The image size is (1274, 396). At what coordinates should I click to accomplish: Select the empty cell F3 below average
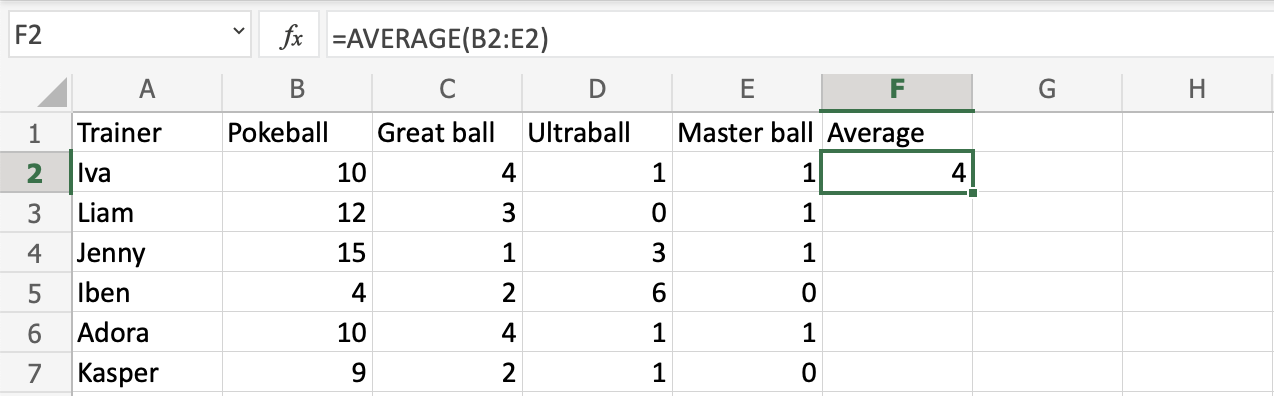tap(897, 212)
